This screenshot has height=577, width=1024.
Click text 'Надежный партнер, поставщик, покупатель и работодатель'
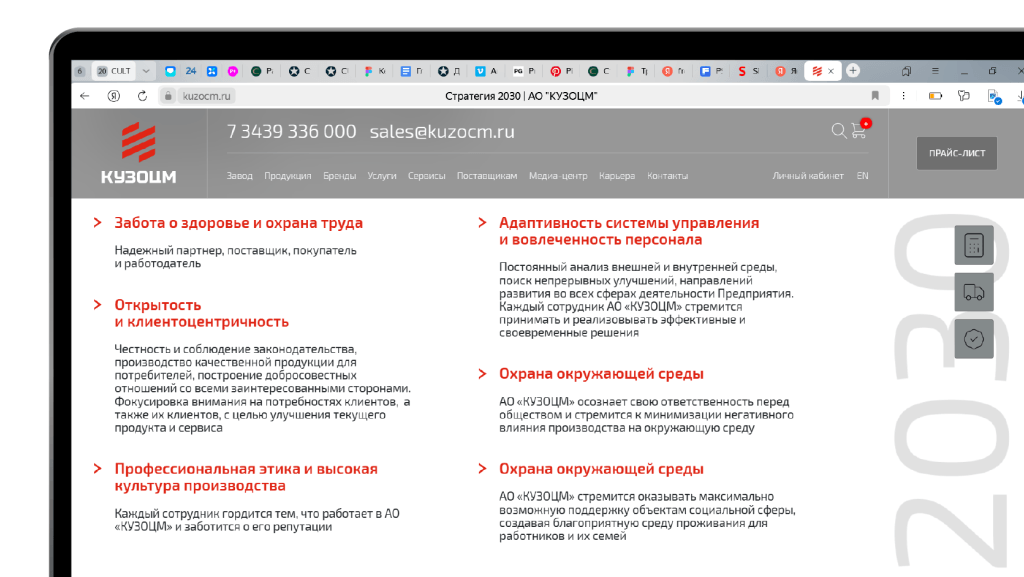pyautogui.click(x=235, y=257)
